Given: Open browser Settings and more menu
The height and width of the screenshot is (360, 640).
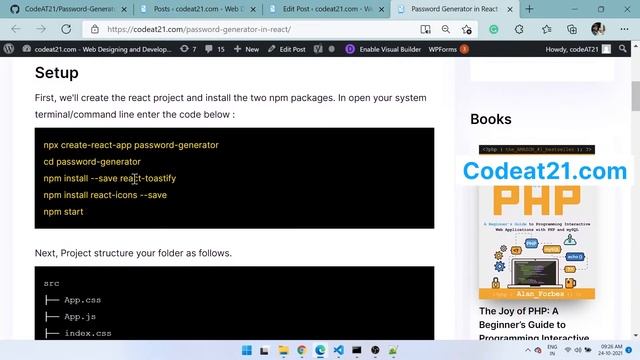Looking at the screenshot, I should pyautogui.click(x=624, y=29).
